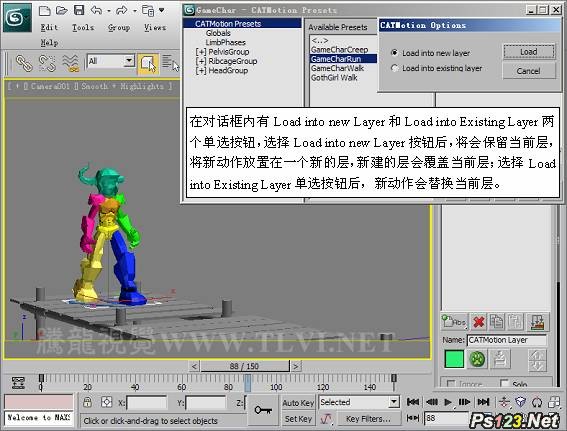Go to end of animation playback button
Viewport: 567px width, 431px height.
483,402
